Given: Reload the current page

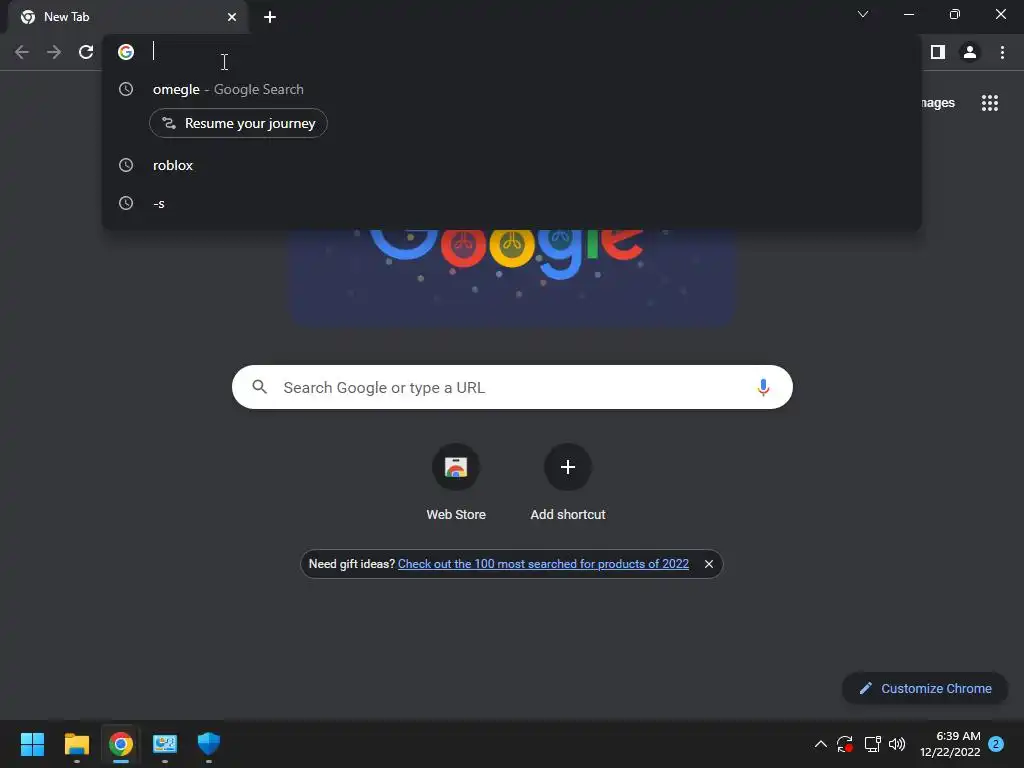Looking at the screenshot, I should [x=86, y=52].
